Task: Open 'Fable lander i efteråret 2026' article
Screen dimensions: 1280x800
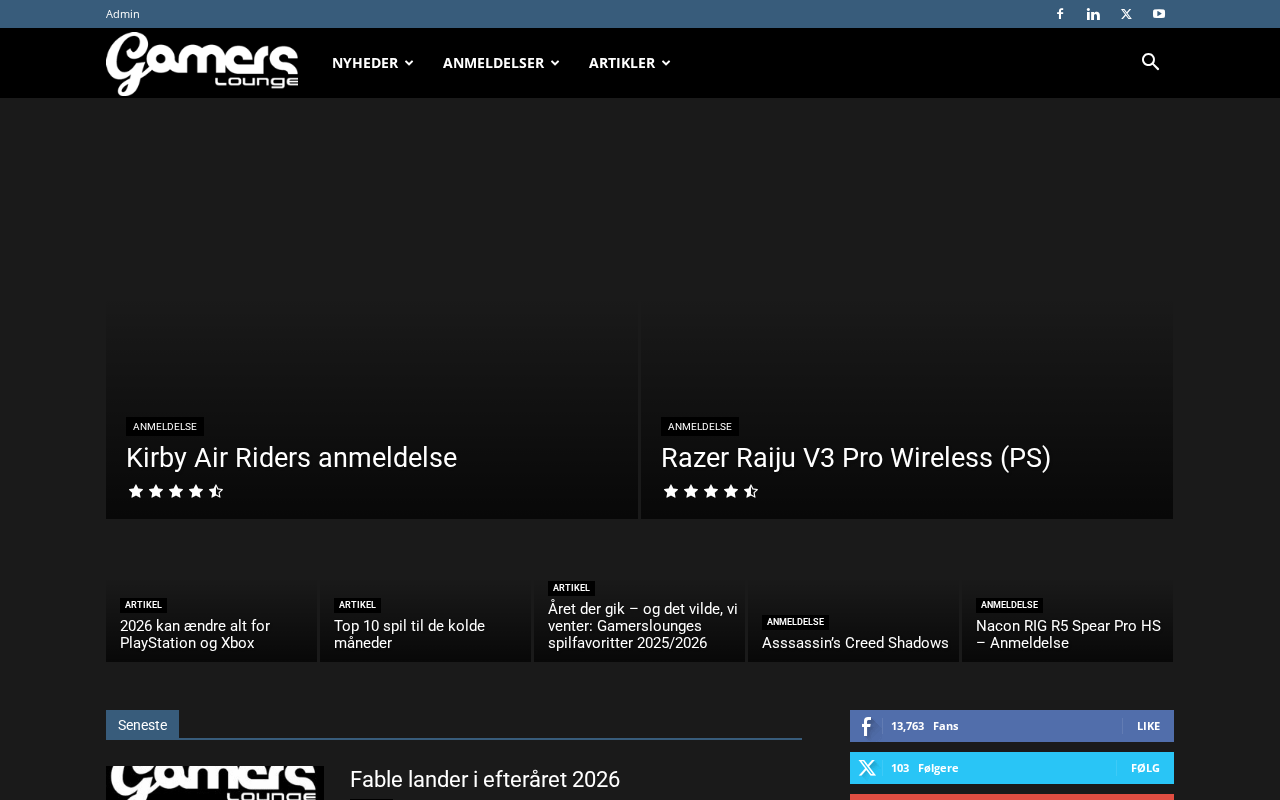Action: (485, 780)
